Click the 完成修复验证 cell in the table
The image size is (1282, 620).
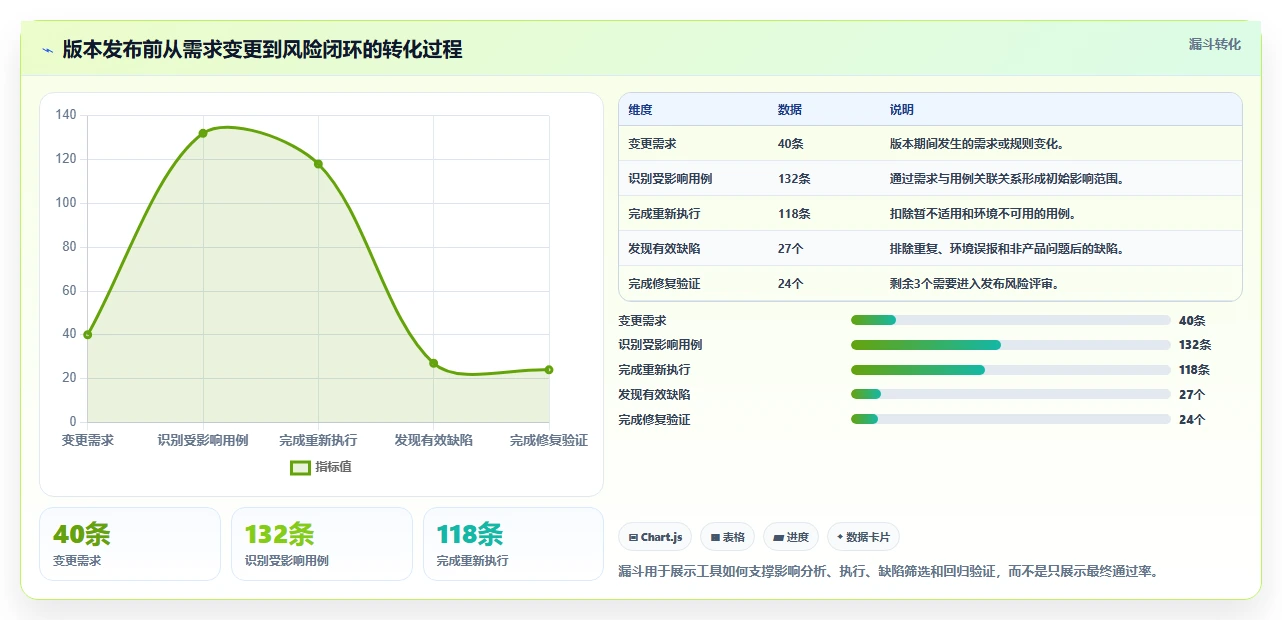click(x=664, y=284)
